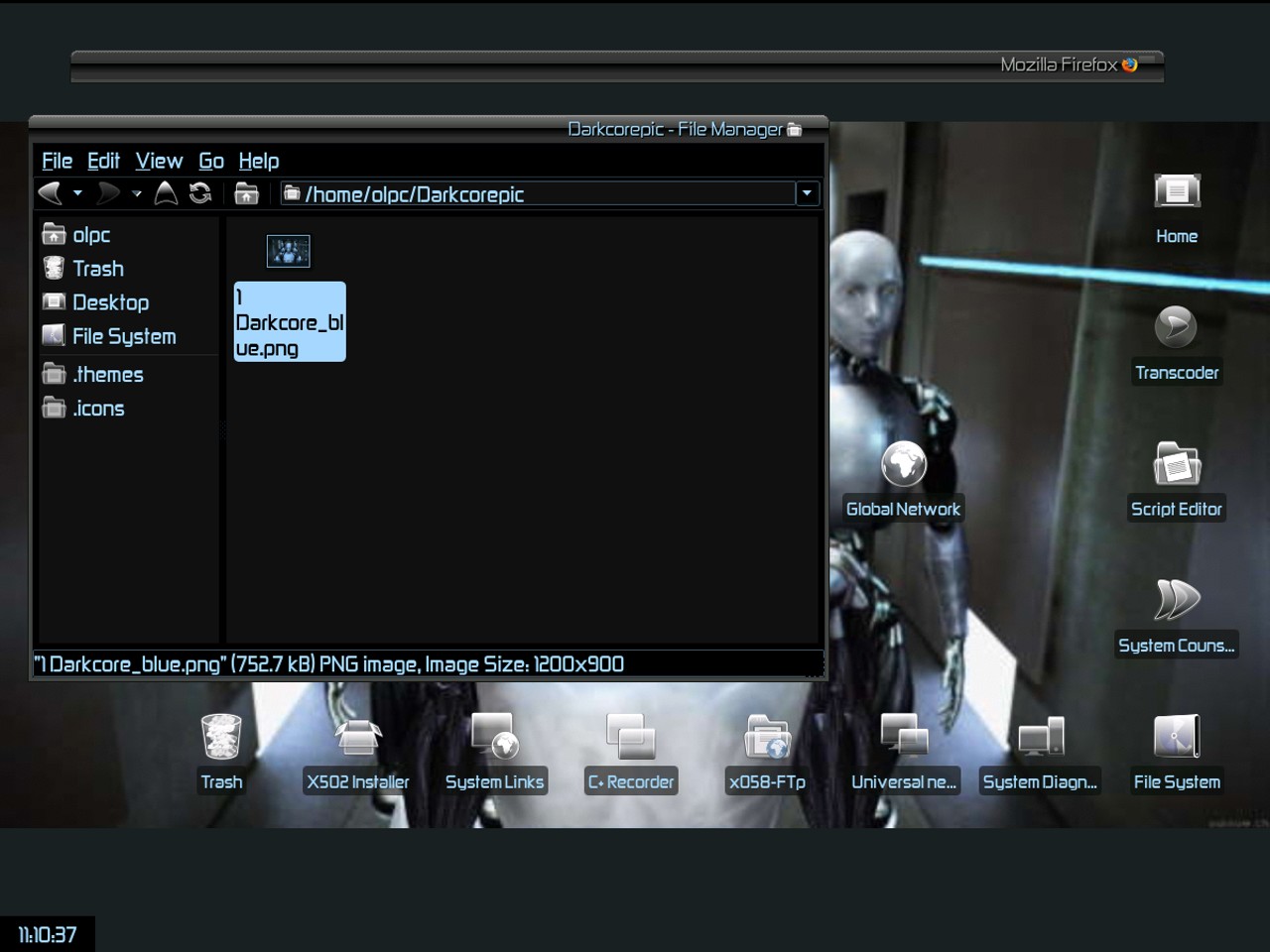This screenshot has height=952, width=1270.
Task: Open the Go menu
Action: click(x=211, y=161)
